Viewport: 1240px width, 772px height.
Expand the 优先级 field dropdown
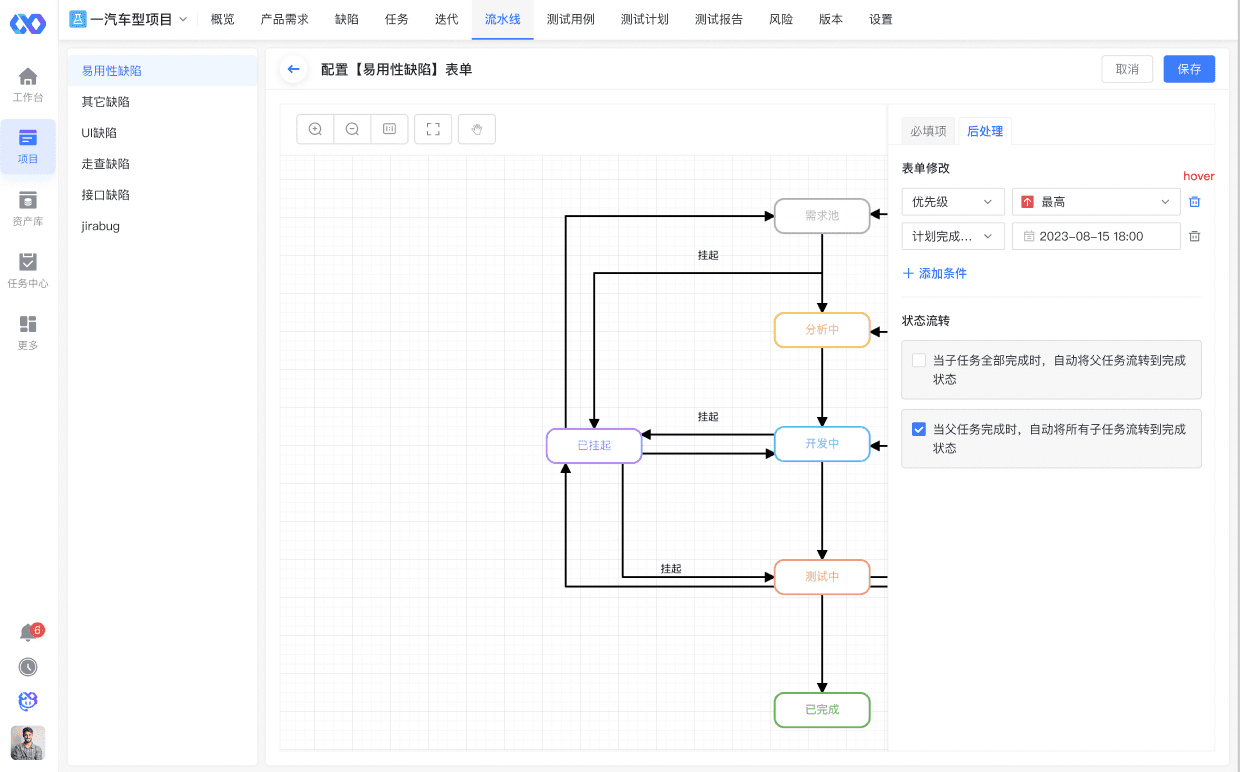tap(952, 202)
